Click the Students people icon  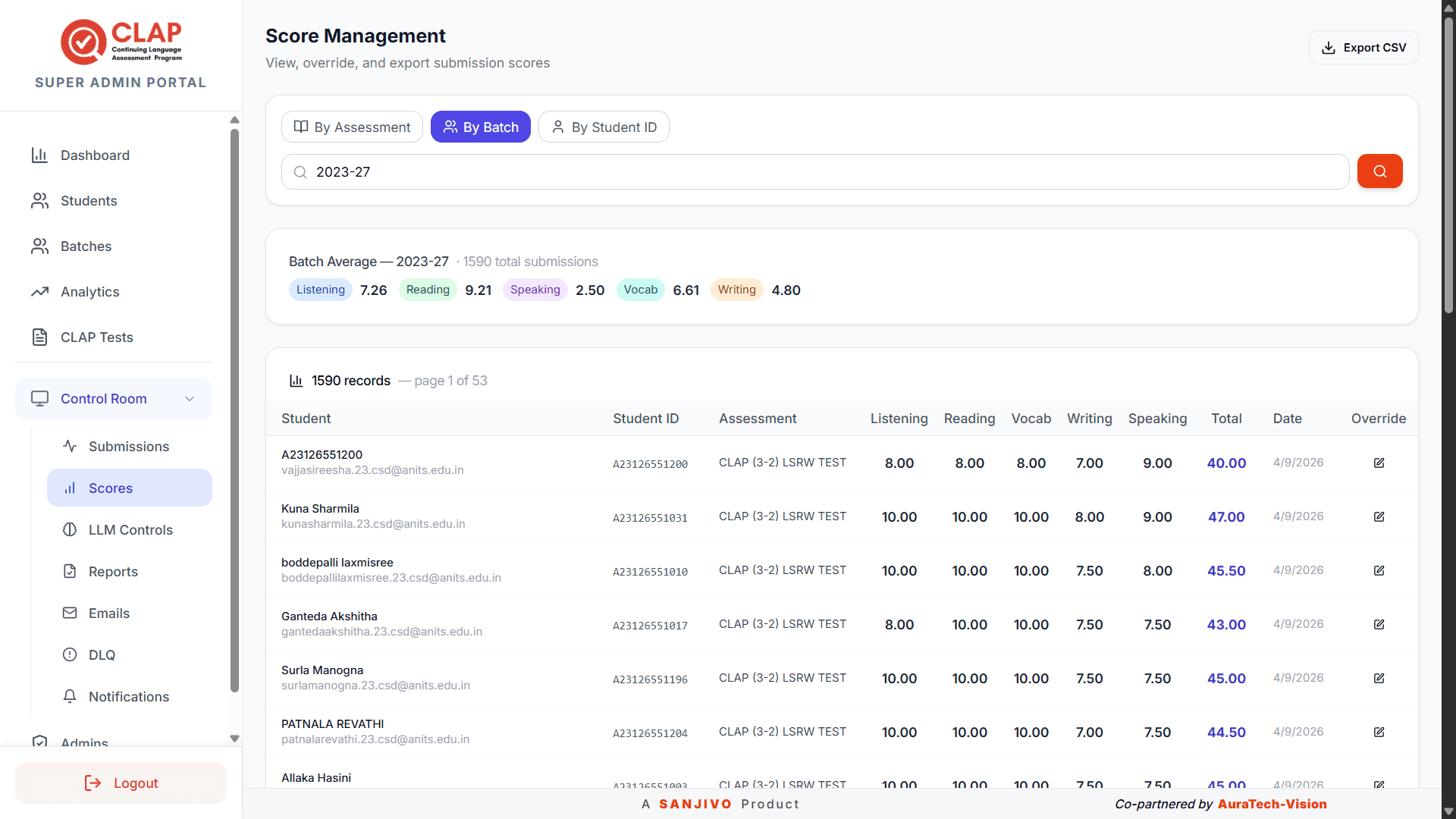[39, 201]
